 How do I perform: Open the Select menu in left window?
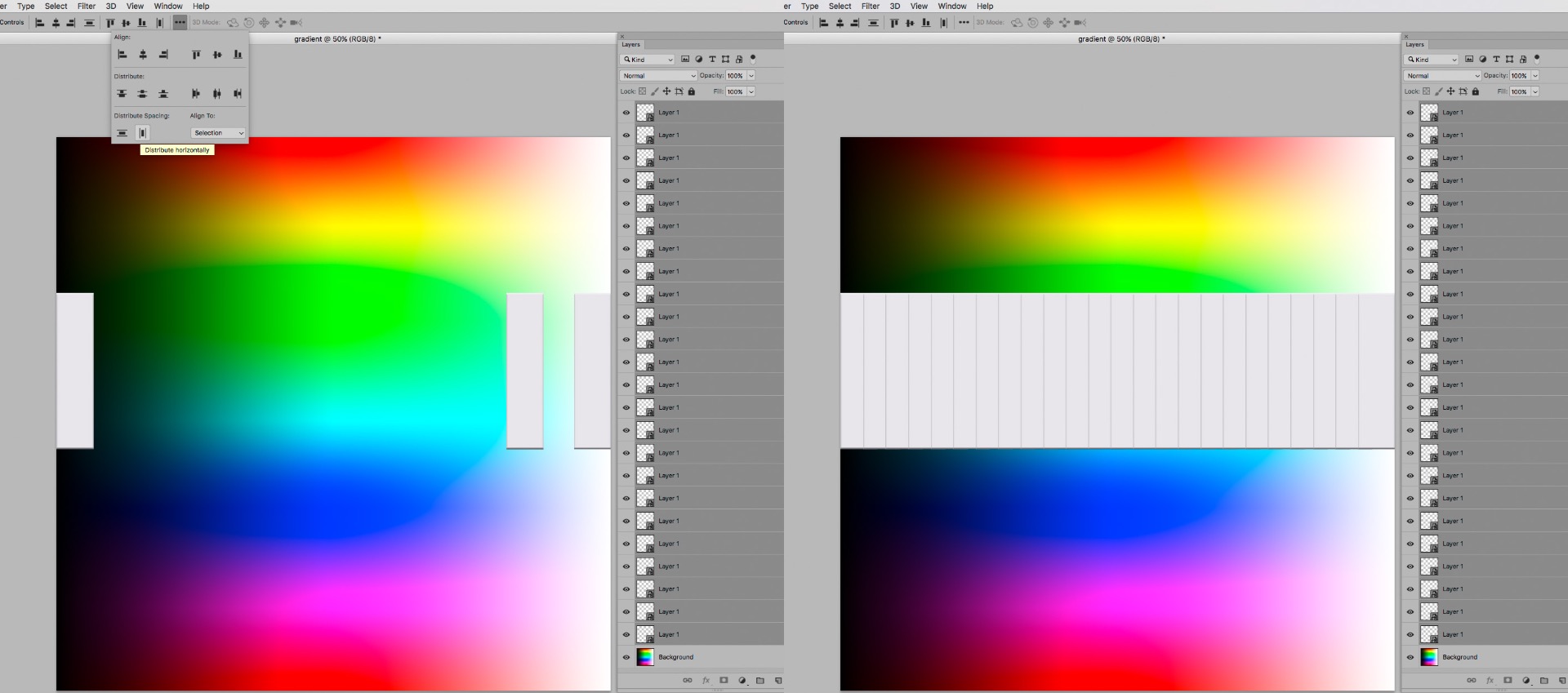pos(56,6)
